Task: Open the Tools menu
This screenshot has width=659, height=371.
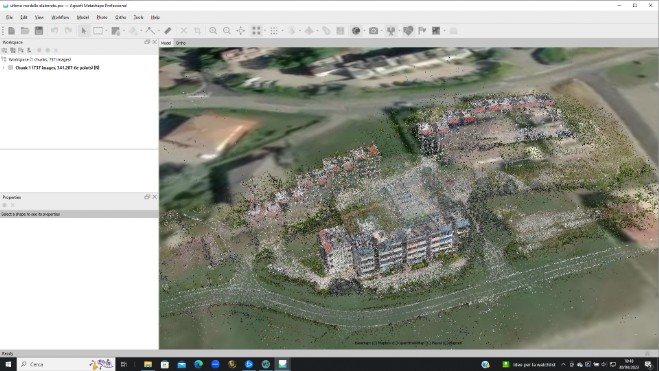Action: pyautogui.click(x=138, y=17)
